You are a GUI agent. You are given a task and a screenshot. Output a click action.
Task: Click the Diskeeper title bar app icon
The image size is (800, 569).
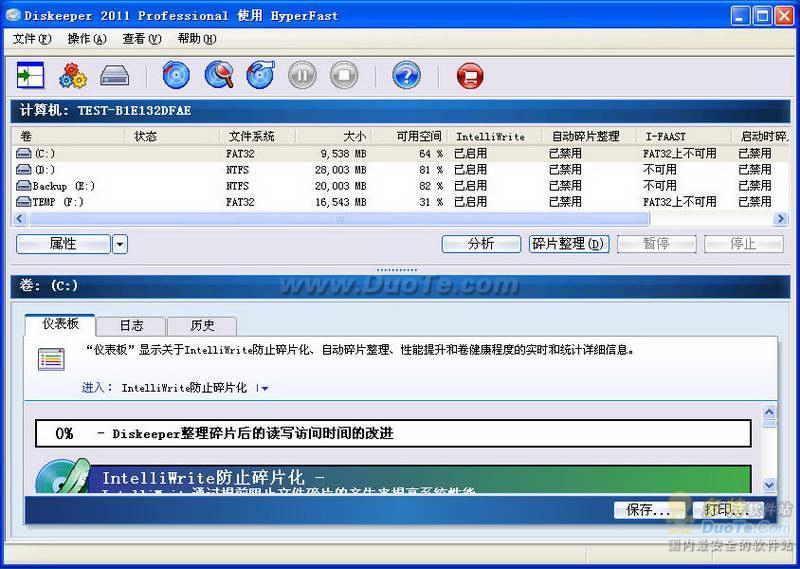point(13,15)
